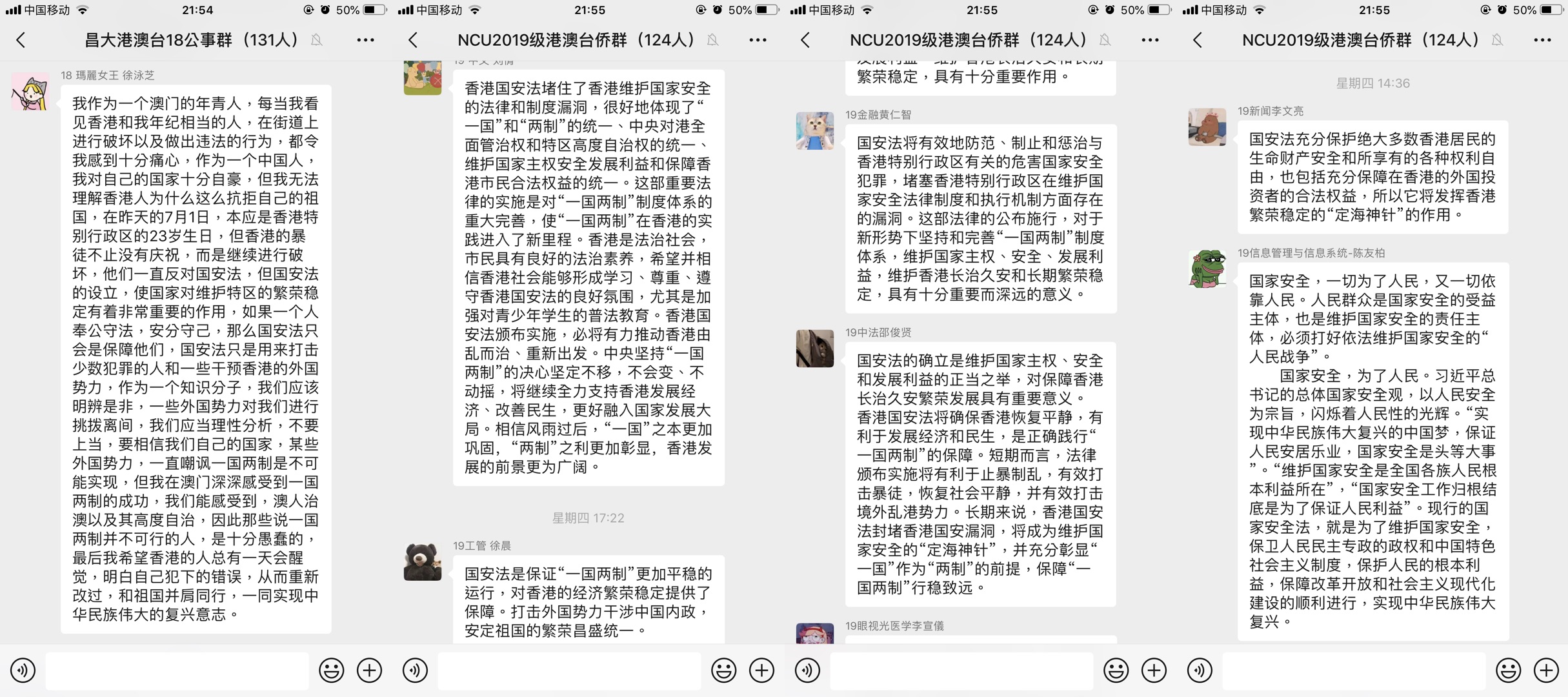This screenshot has height=697, width=1568.
Task: Tap 徐泳芝's long message bubble
Action: (196, 359)
